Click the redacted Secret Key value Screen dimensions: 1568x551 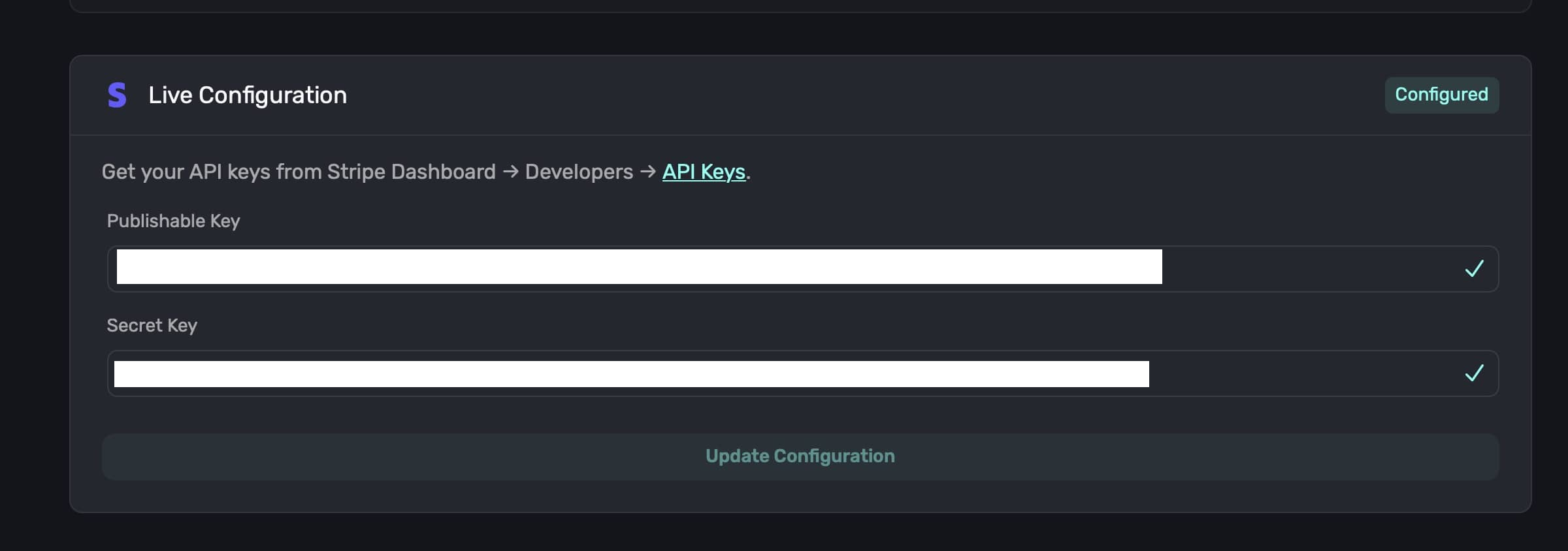[x=631, y=374]
